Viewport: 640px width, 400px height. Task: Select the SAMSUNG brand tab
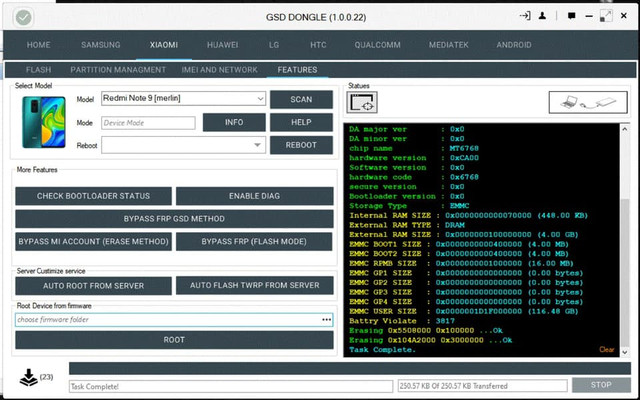coord(100,45)
